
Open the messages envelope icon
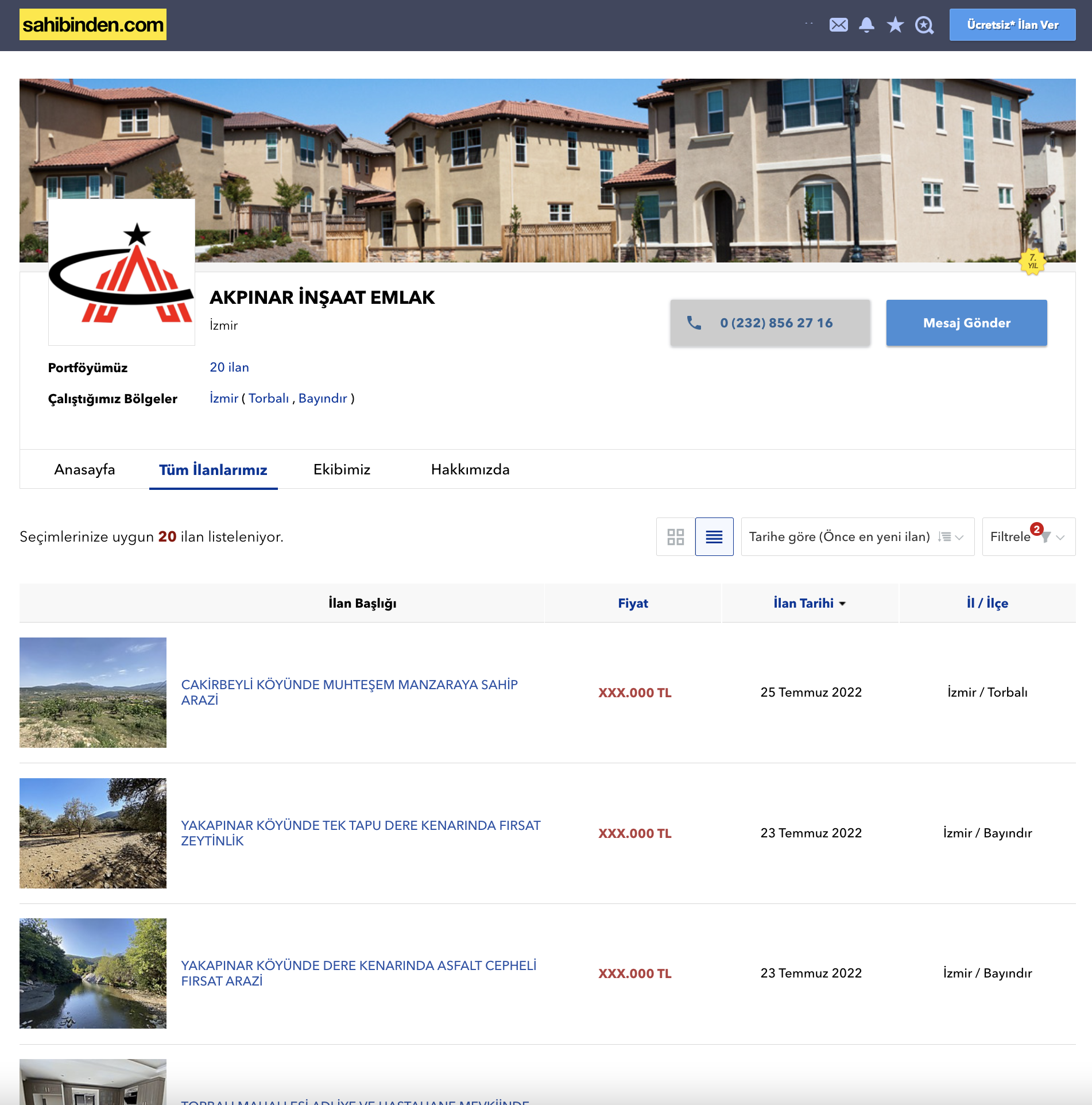[838, 25]
